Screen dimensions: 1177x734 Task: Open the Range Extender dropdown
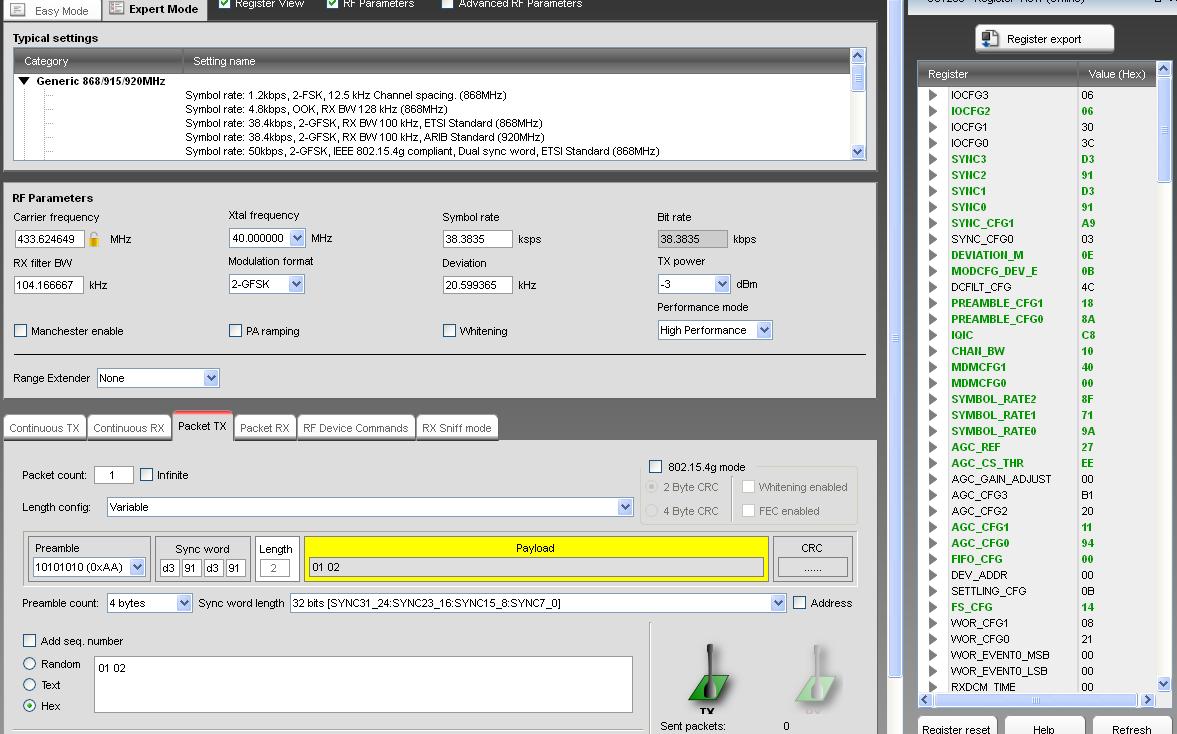(x=211, y=378)
